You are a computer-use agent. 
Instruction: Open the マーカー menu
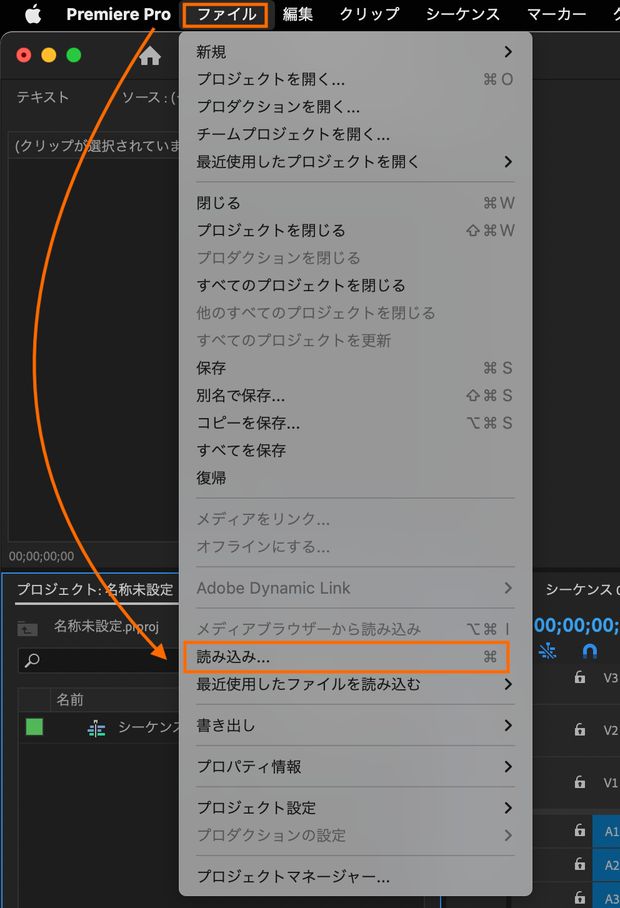556,14
